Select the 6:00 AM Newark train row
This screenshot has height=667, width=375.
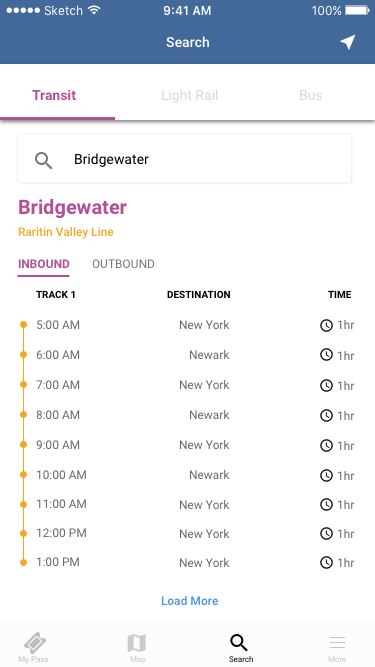(x=188, y=355)
